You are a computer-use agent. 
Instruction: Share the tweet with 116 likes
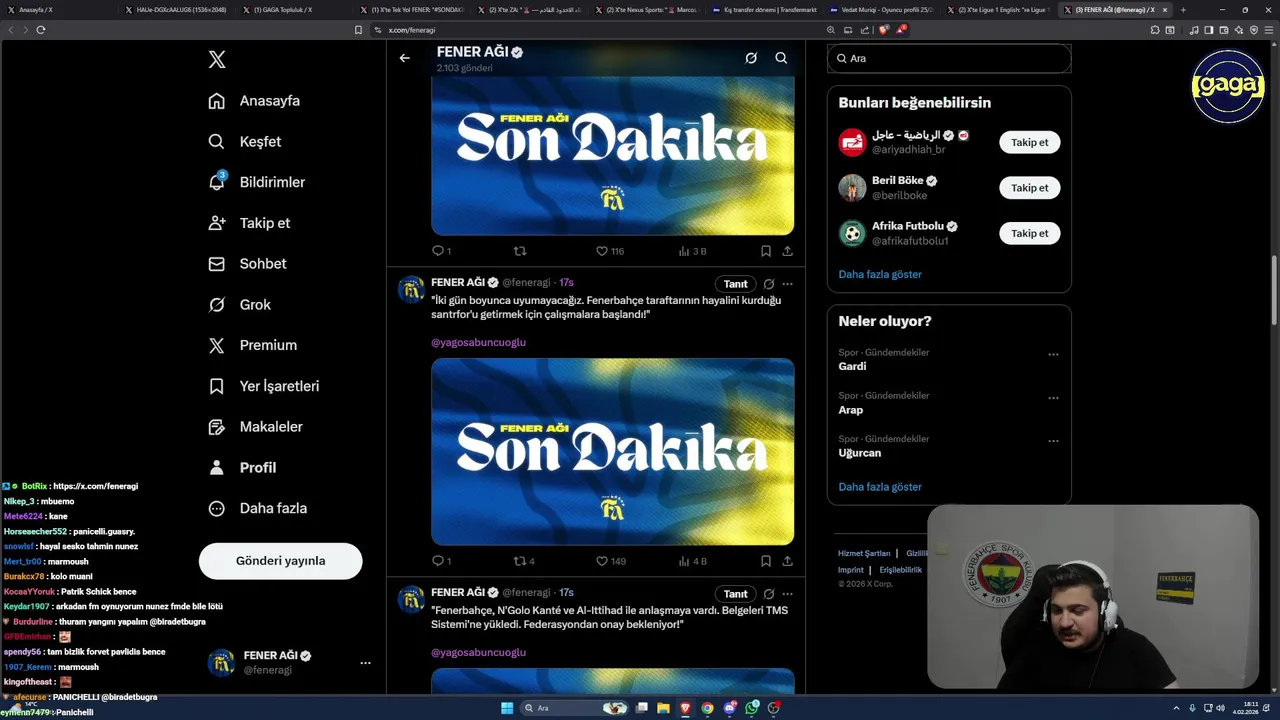788,251
